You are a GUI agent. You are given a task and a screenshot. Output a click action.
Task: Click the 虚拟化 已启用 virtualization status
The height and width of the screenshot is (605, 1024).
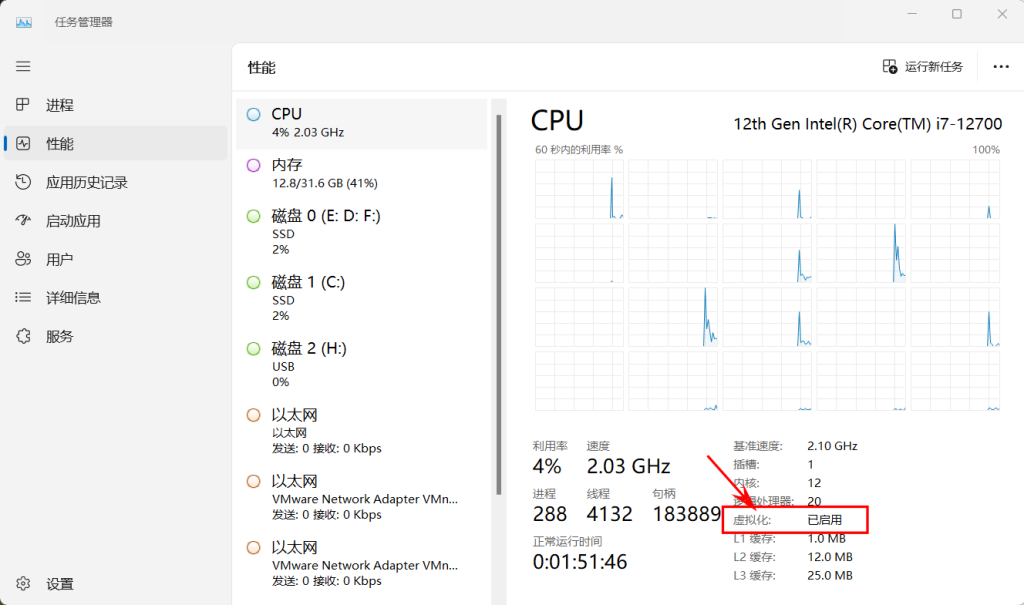824,520
